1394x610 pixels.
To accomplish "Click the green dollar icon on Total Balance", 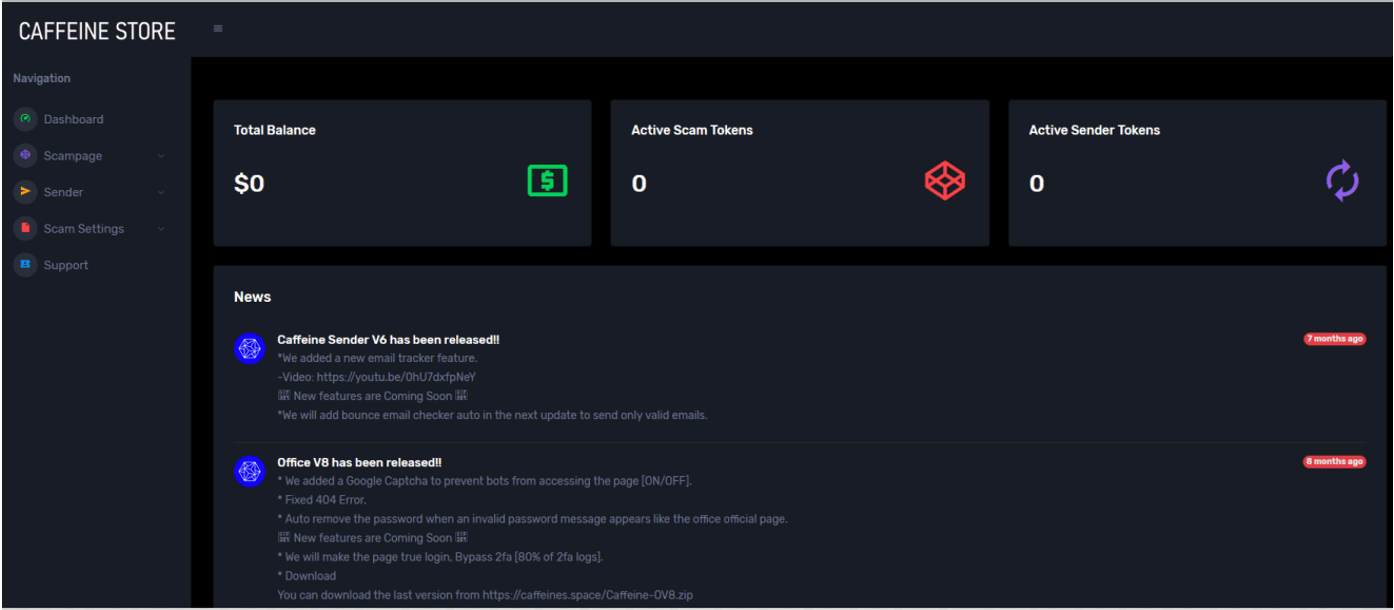I will tap(547, 181).
